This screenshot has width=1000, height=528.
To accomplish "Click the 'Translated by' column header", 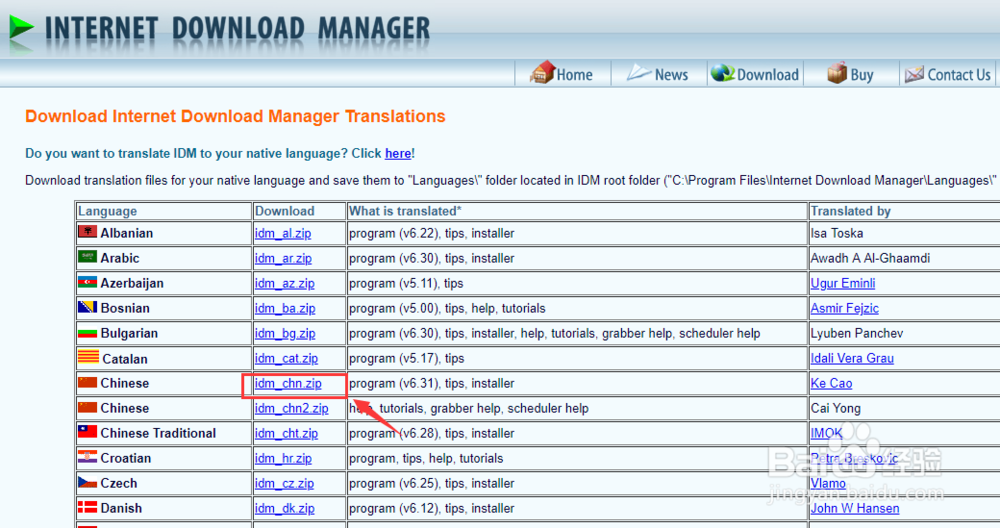I will pos(851,211).
